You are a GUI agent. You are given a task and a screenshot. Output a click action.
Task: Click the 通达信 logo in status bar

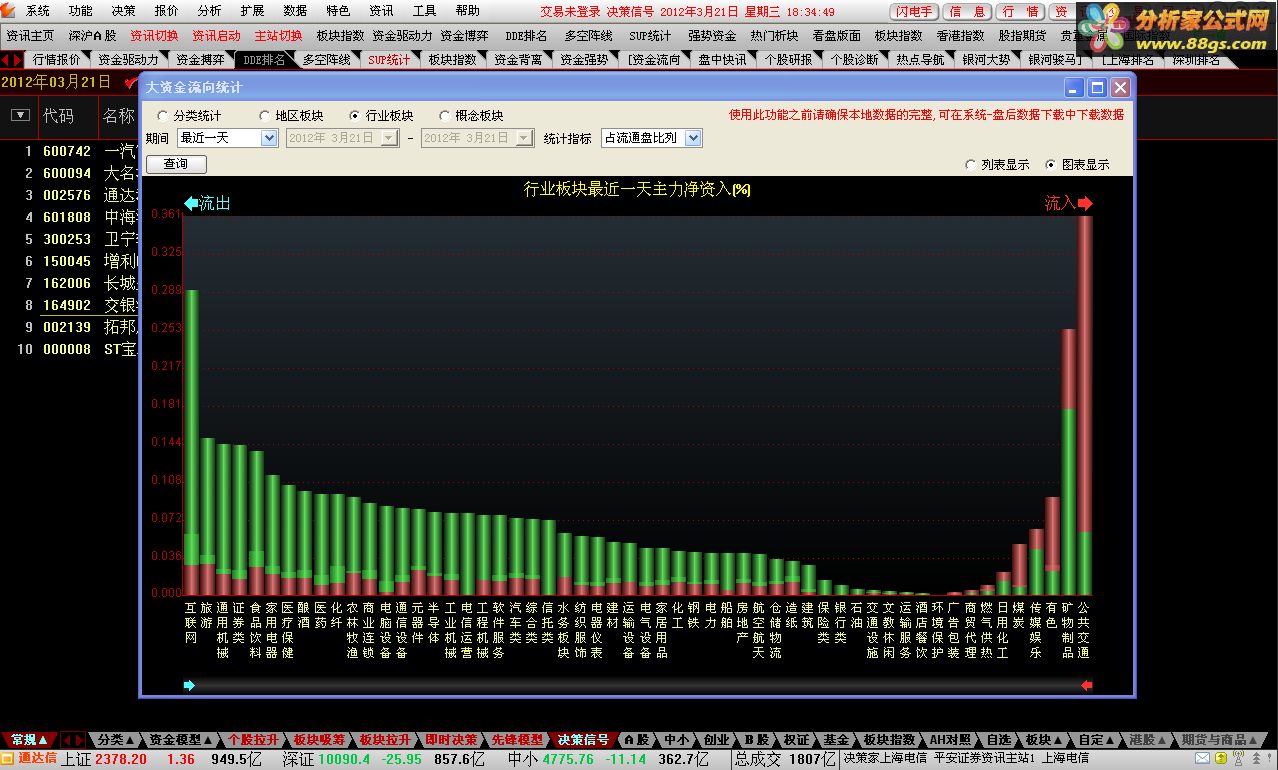[x=30, y=759]
